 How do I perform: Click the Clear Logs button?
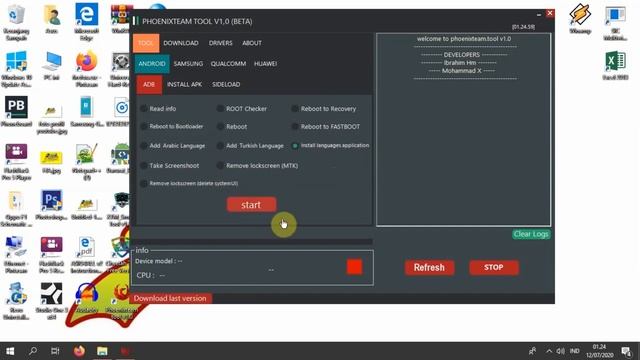click(531, 234)
